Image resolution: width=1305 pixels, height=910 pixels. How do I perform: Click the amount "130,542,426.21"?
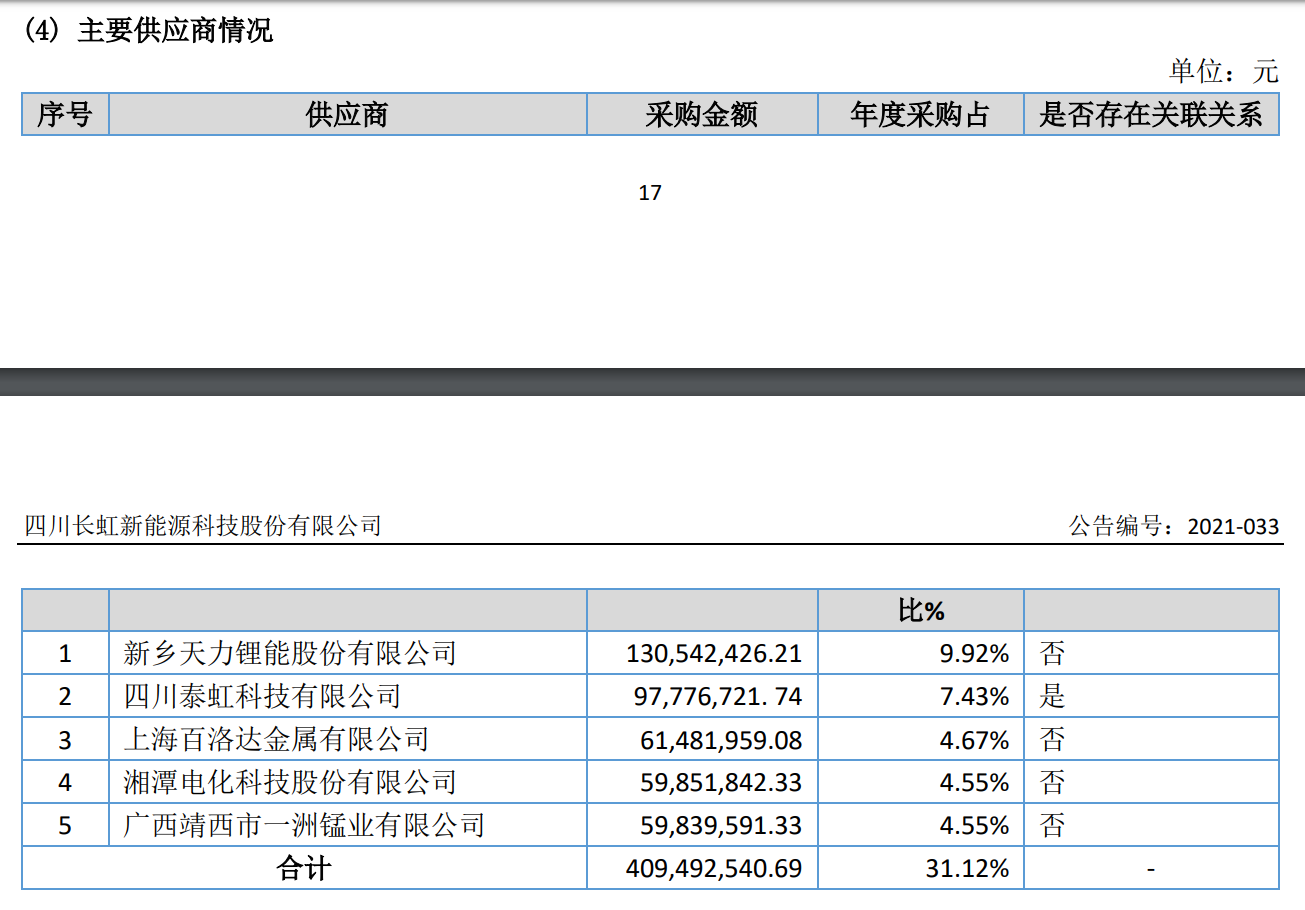tap(714, 654)
